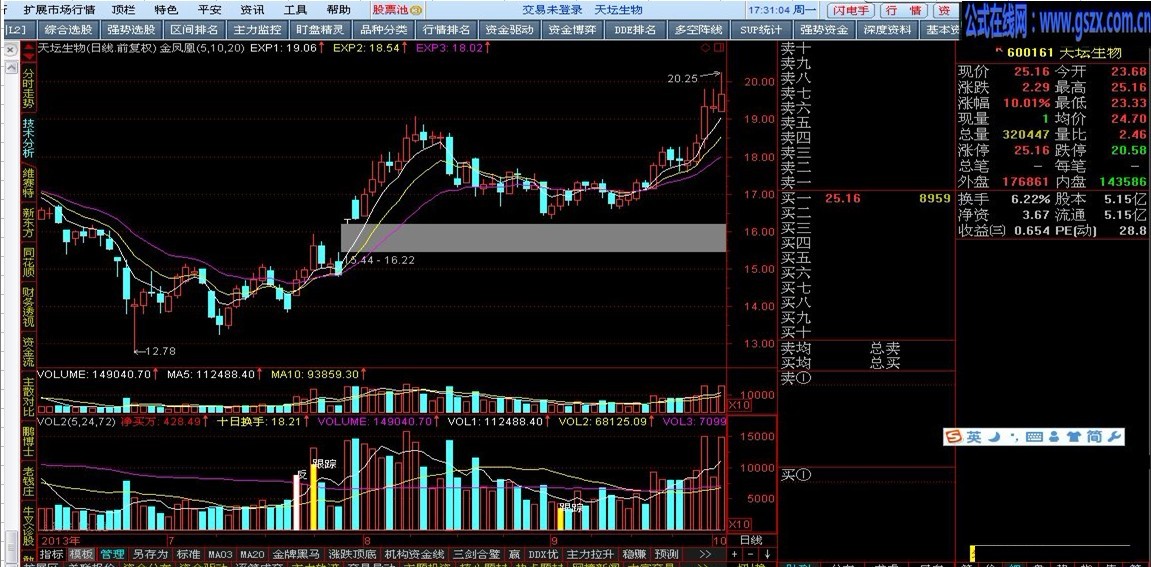Select the 模板 tab below chart
1151x567 pixels.
81,554
